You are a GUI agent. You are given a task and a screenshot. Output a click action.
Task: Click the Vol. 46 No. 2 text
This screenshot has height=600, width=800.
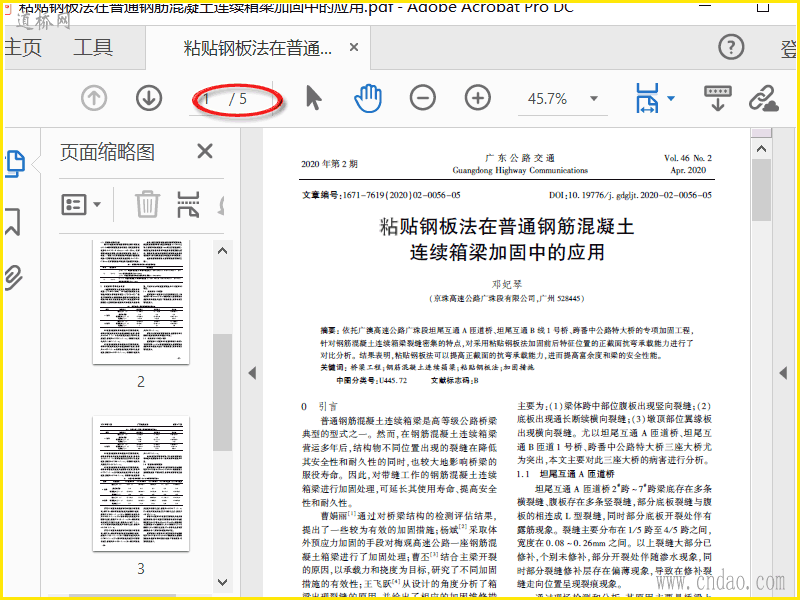pos(688,158)
